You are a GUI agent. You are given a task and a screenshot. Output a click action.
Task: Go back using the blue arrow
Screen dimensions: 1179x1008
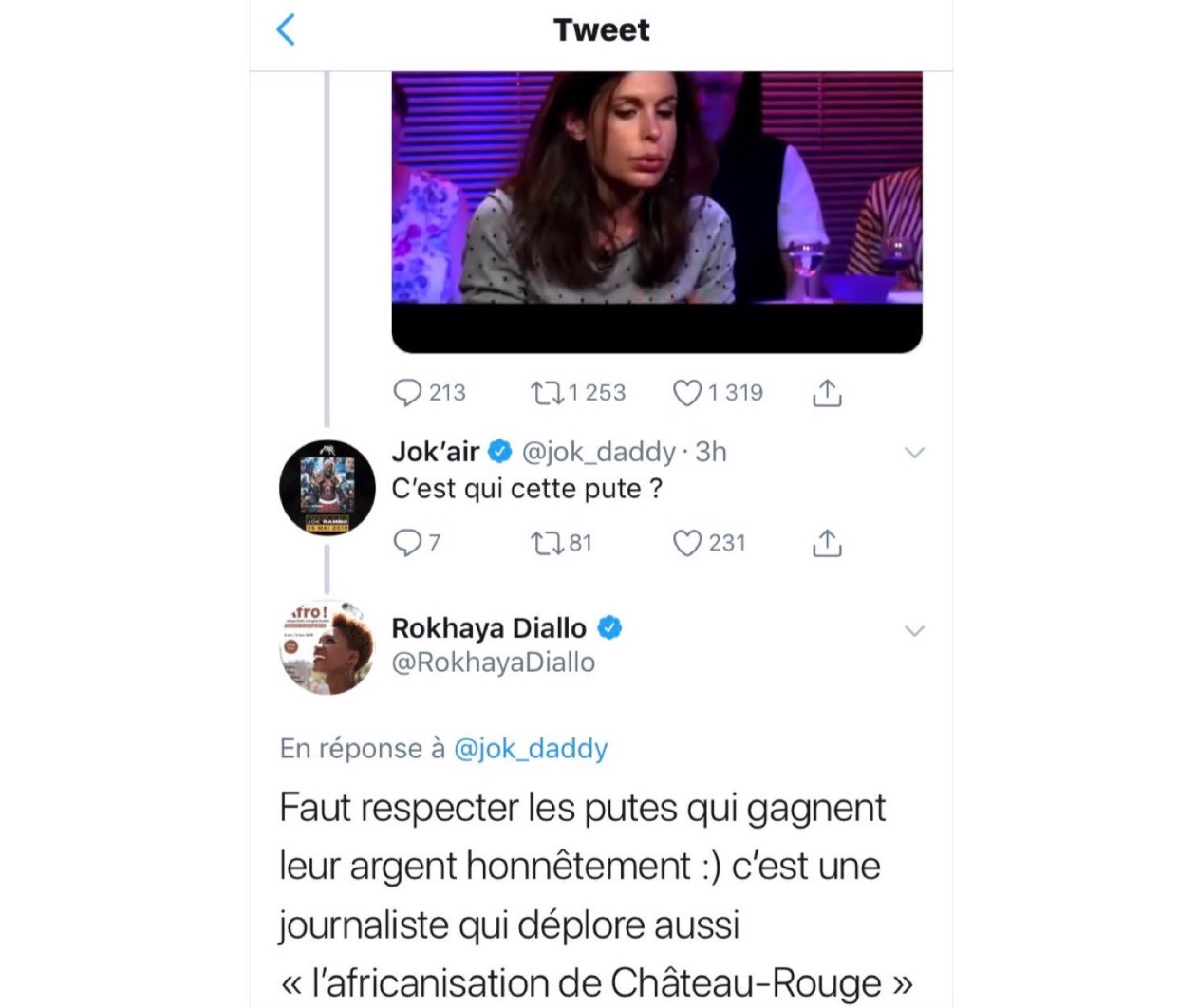(x=286, y=29)
